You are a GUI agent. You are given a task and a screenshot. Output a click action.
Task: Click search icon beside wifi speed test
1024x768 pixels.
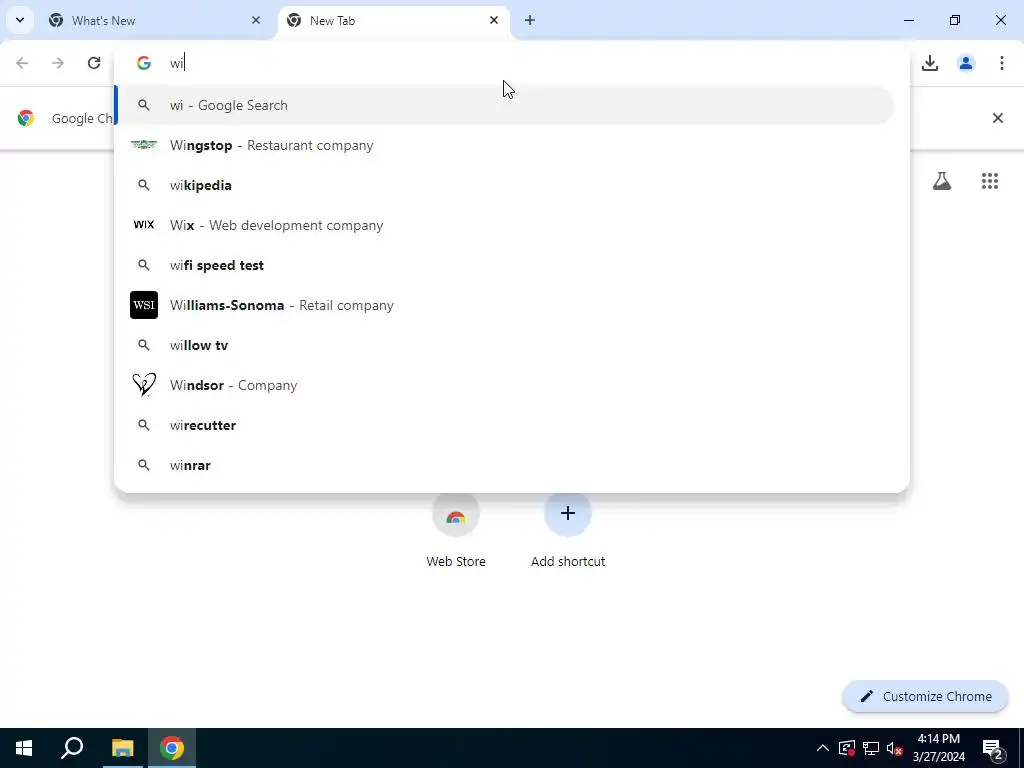coord(144,265)
